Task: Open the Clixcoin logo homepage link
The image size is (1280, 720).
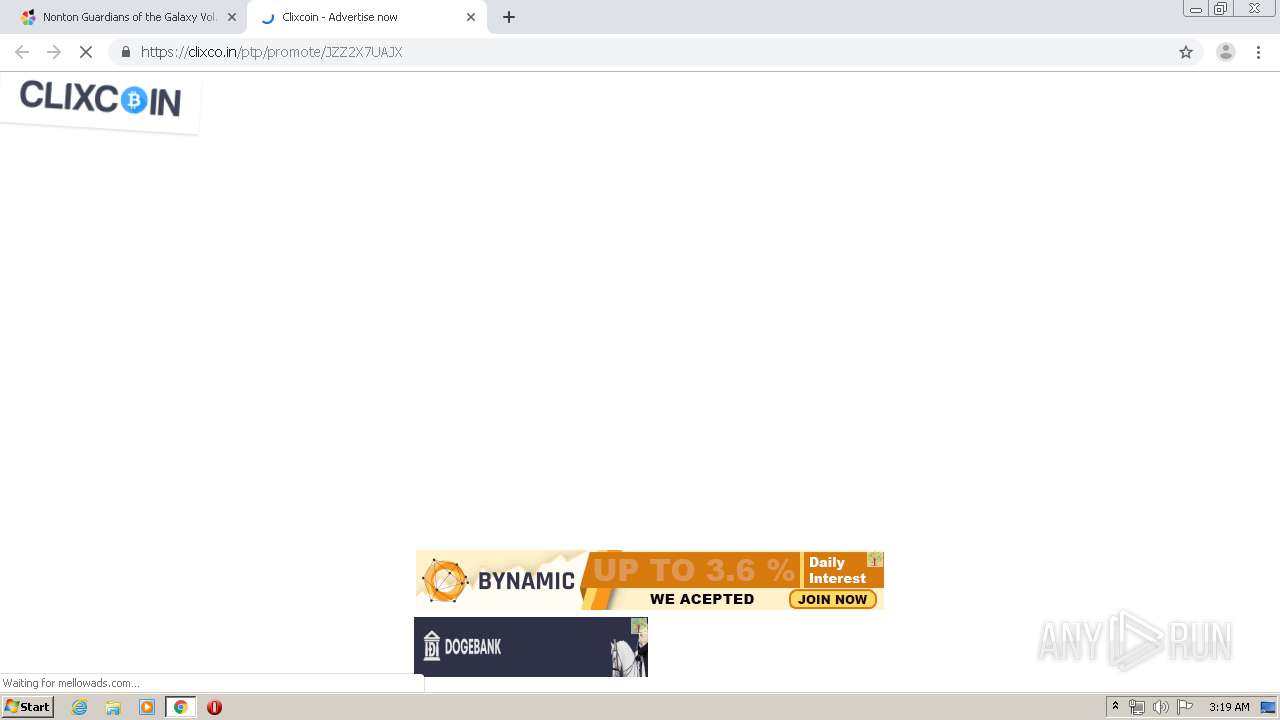Action: click(x=100, y=99)
